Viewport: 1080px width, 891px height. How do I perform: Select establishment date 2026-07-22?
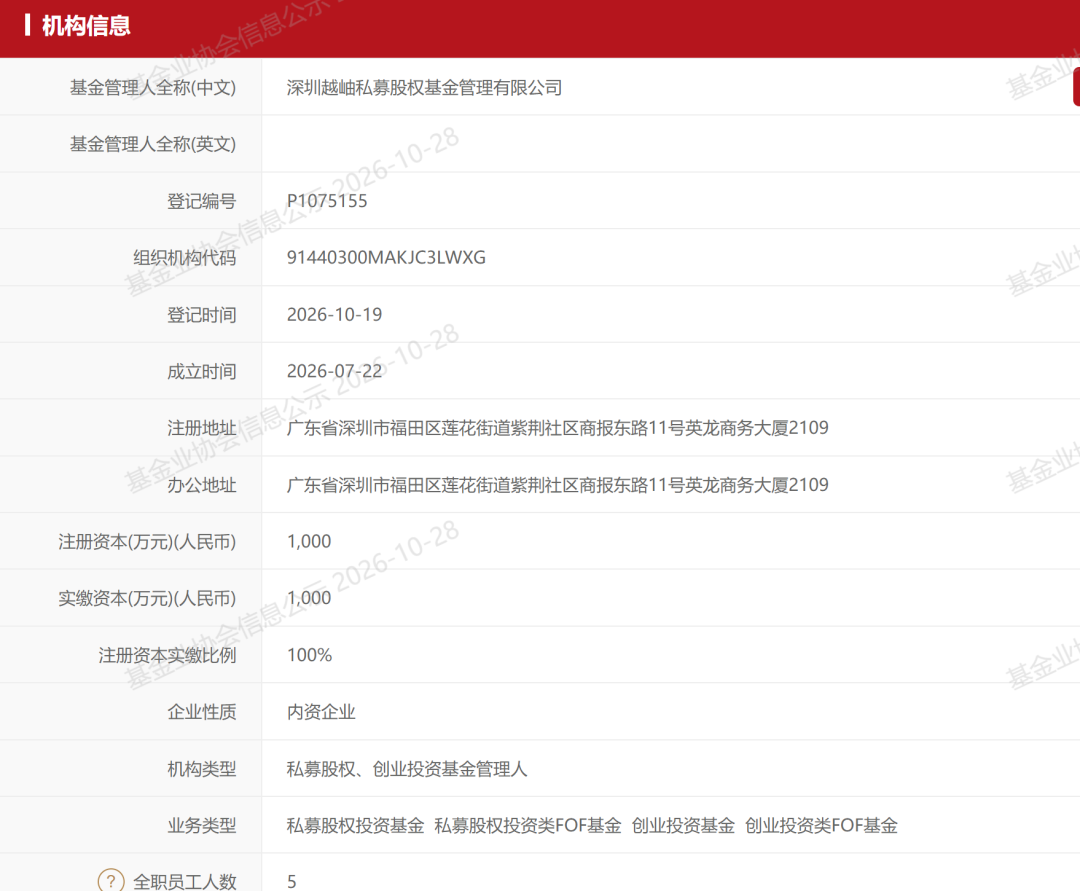point(335,371)
